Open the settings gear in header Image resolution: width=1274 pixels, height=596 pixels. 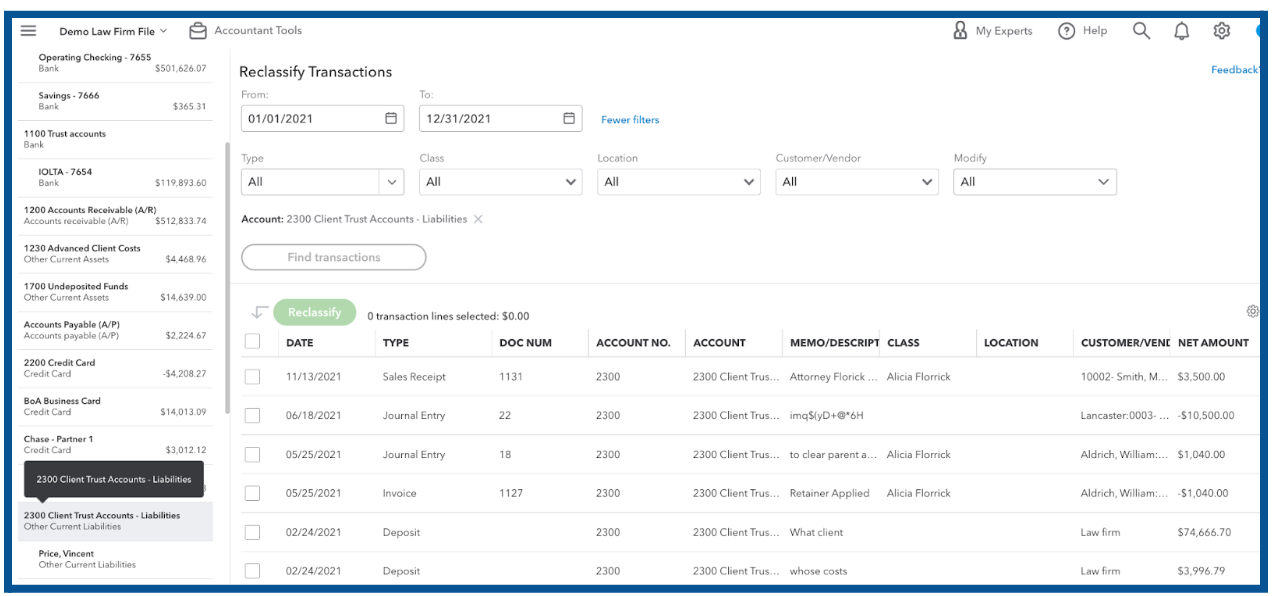[1221, 31]
